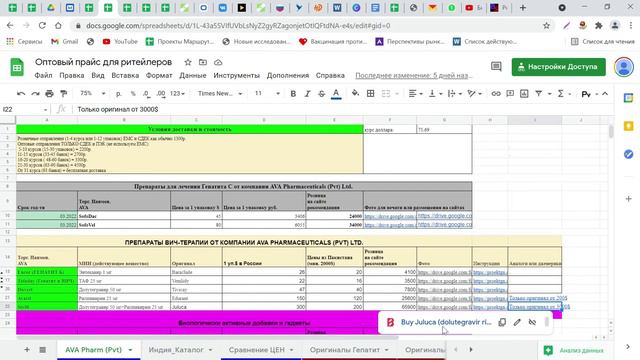Open the Данные menu
This screenshot has width=640, height=360.
[x=193, y=76]
